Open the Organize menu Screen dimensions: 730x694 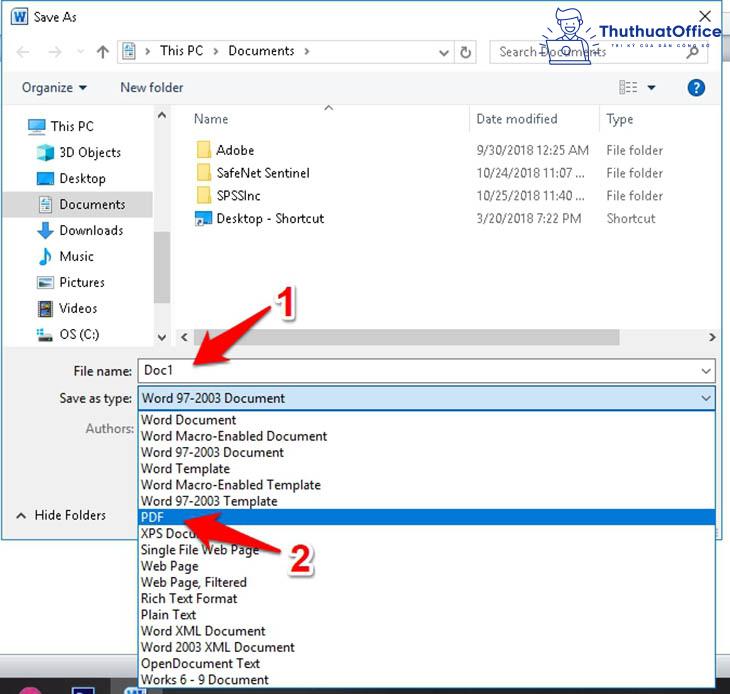pos(54,88)
